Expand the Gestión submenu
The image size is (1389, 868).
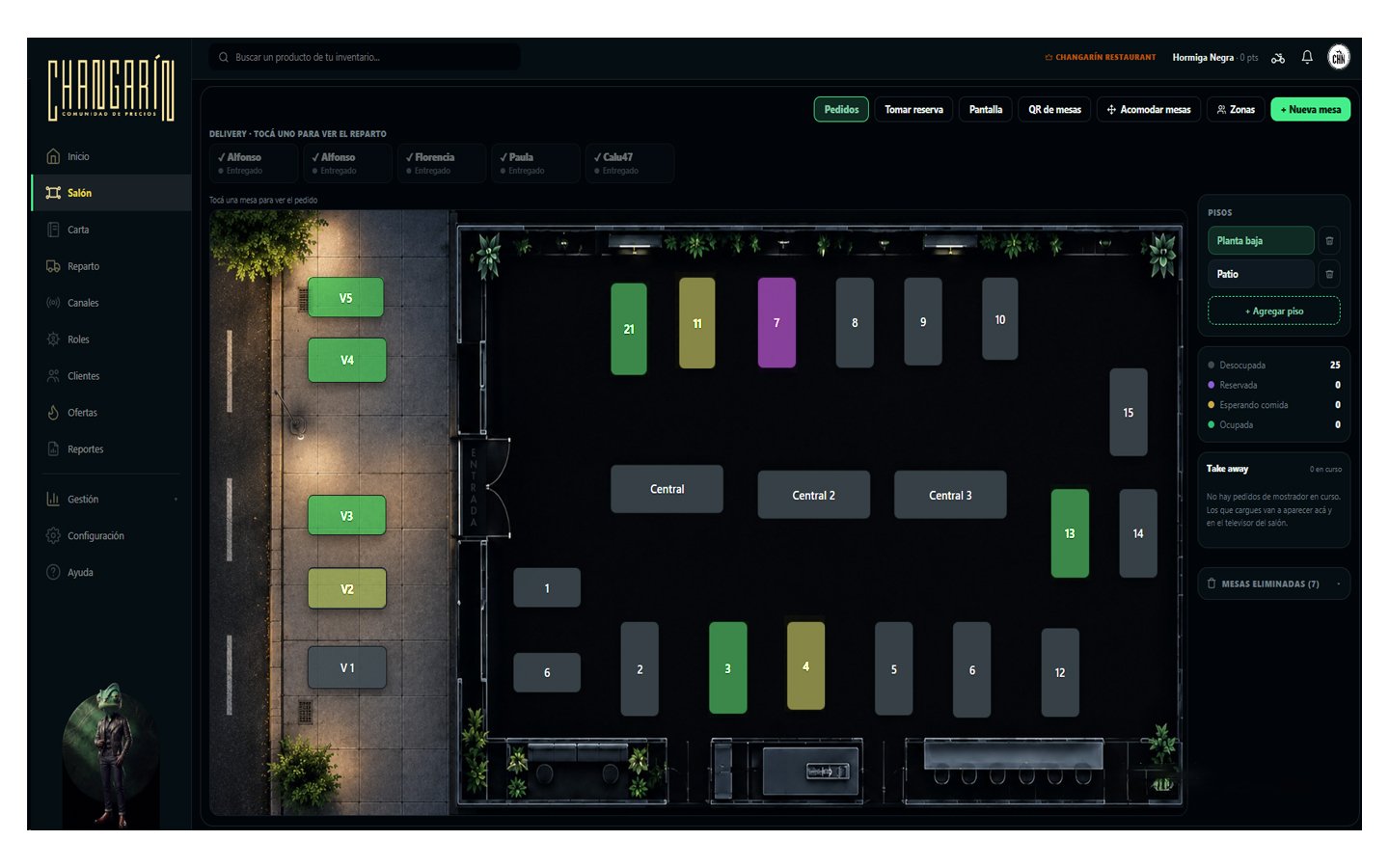(112, 500)
